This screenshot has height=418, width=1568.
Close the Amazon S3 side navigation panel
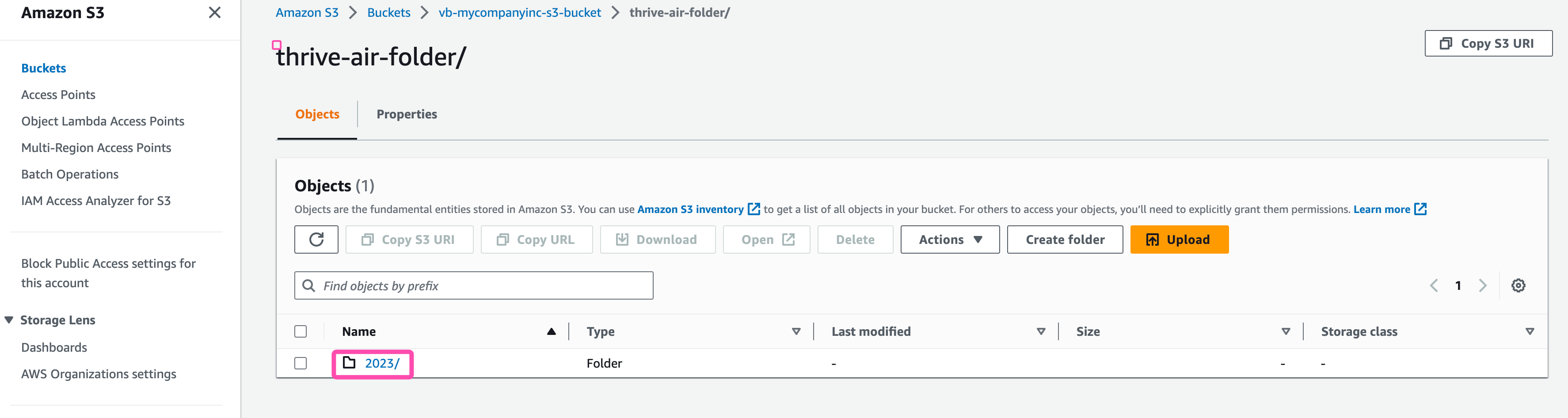click(x=214, y=13)
